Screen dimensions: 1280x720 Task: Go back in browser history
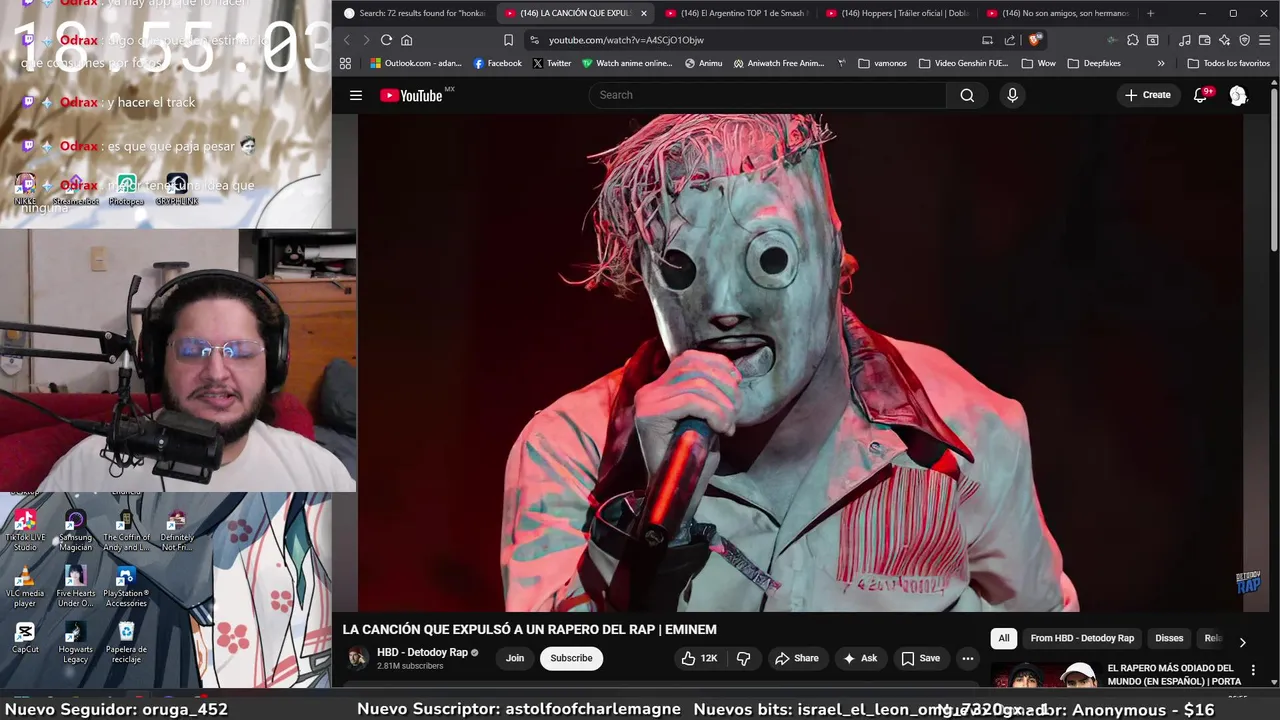[x=347, y=40]
